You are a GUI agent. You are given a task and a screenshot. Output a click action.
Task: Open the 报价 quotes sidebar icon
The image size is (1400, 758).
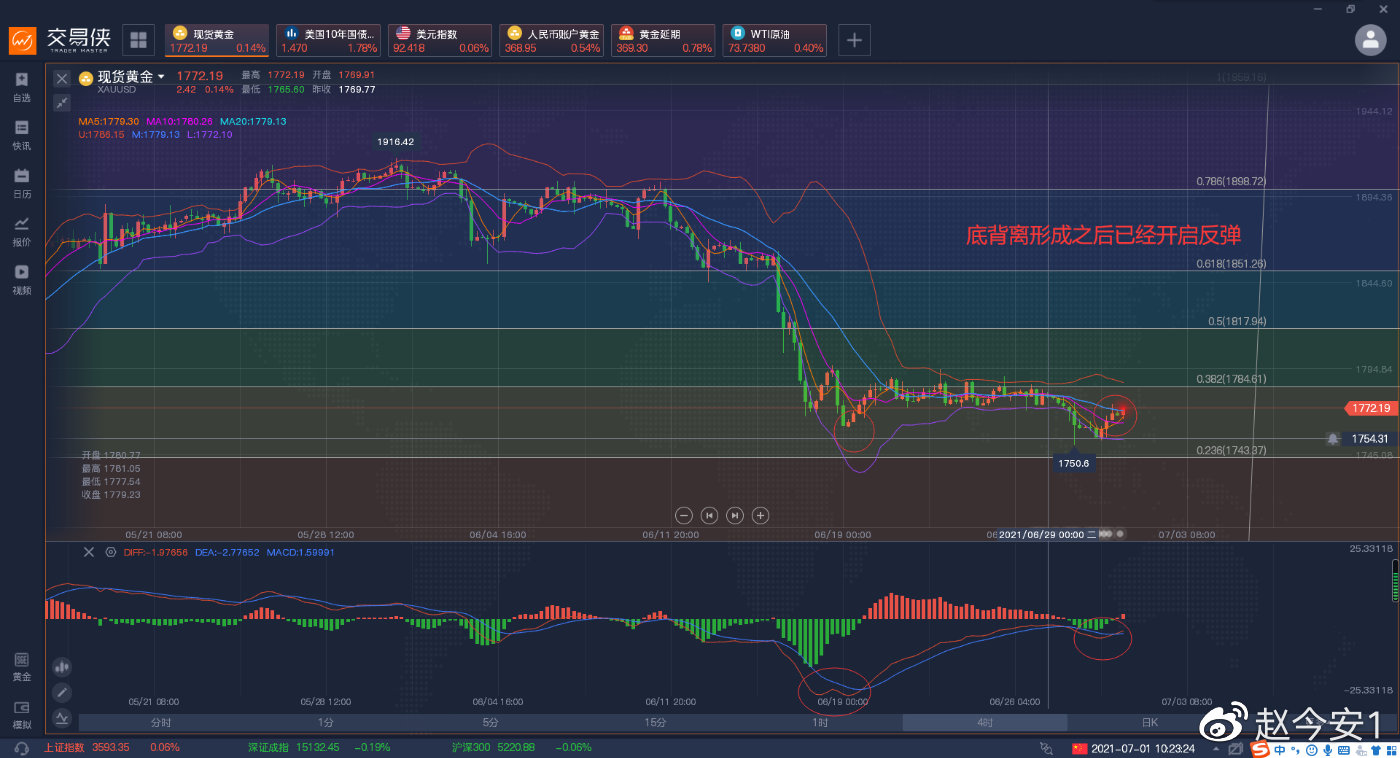point(22,224)
